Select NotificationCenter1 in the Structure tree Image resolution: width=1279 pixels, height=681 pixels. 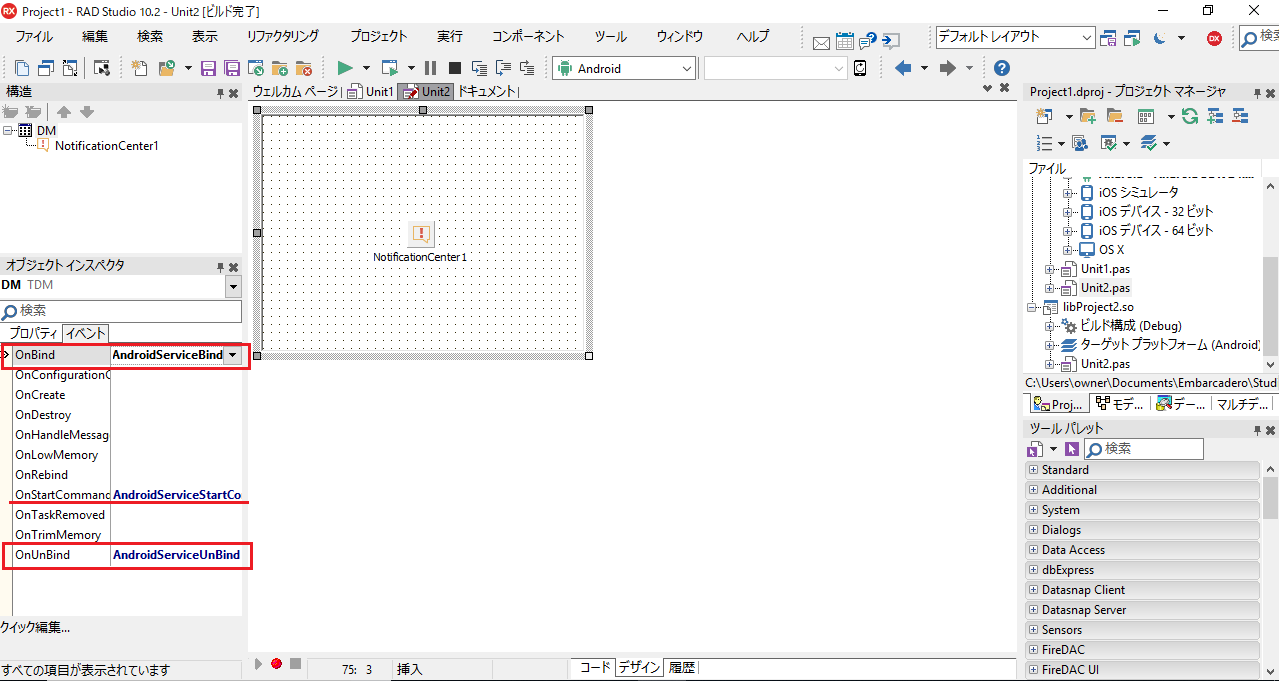pyautogui.click(x=107, y=146)
